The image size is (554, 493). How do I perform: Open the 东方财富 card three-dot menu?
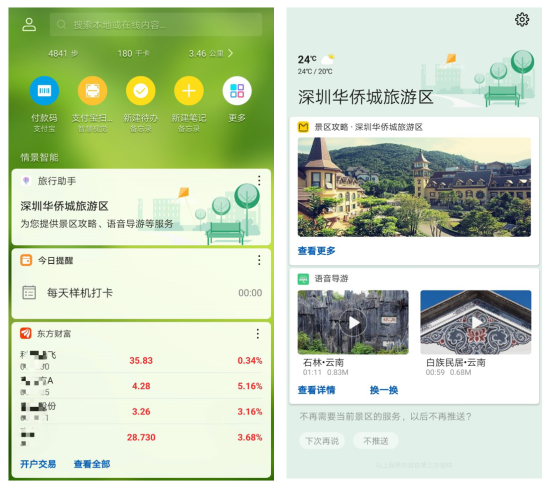[258, 334]
